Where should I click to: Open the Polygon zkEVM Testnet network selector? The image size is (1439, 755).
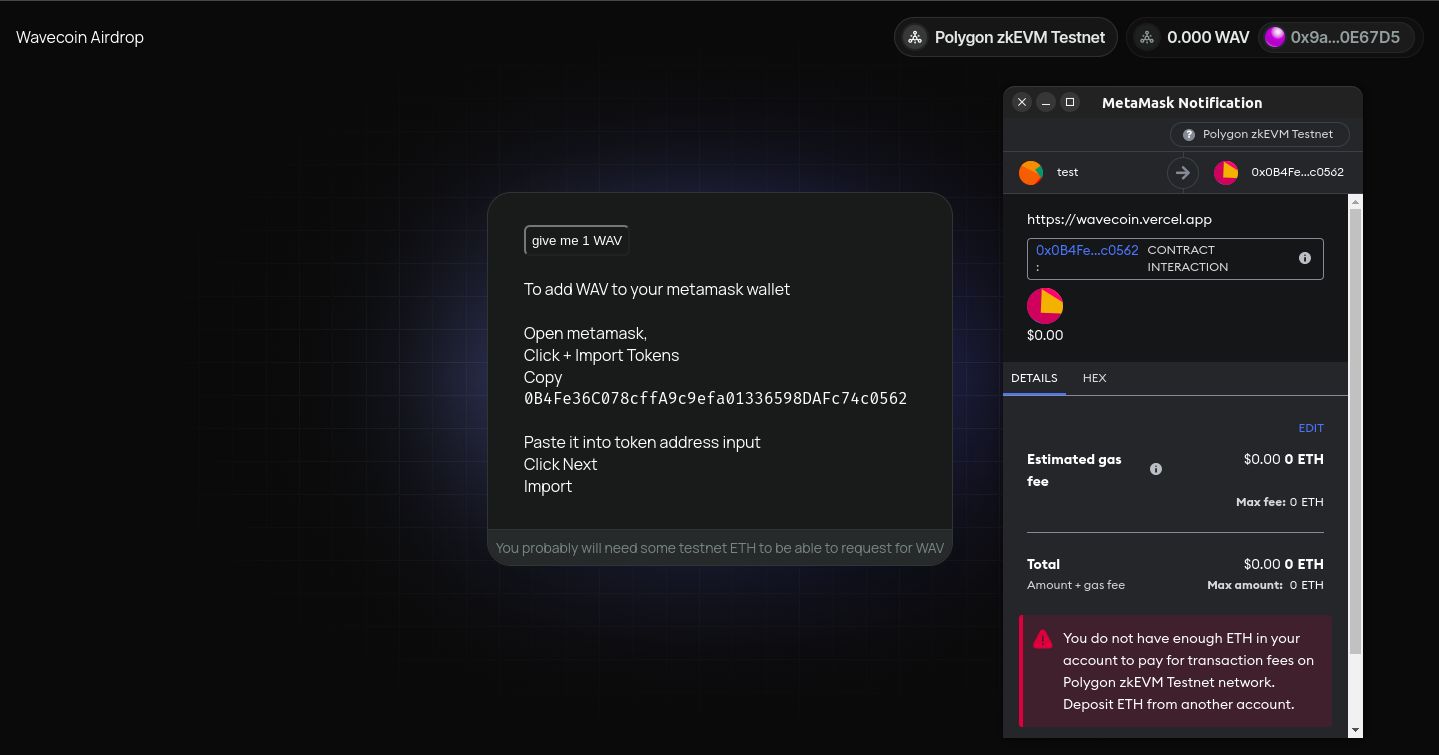[1006, 37]
